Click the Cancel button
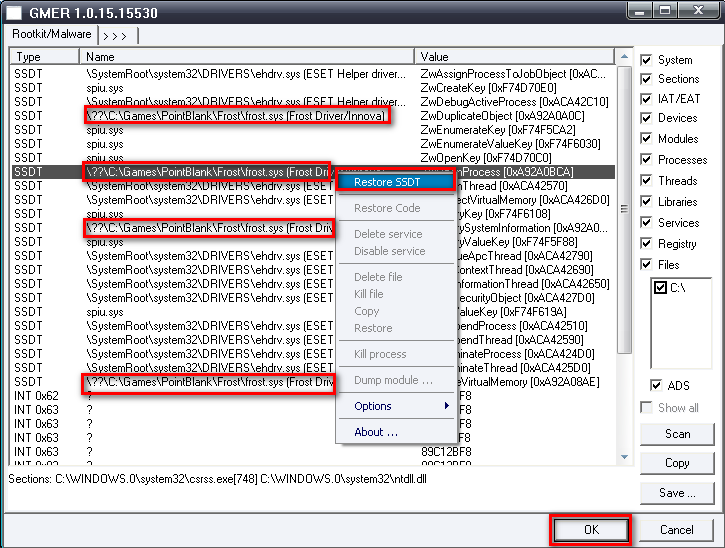Screen dimensions: 725x548 [x=676, y=530]
